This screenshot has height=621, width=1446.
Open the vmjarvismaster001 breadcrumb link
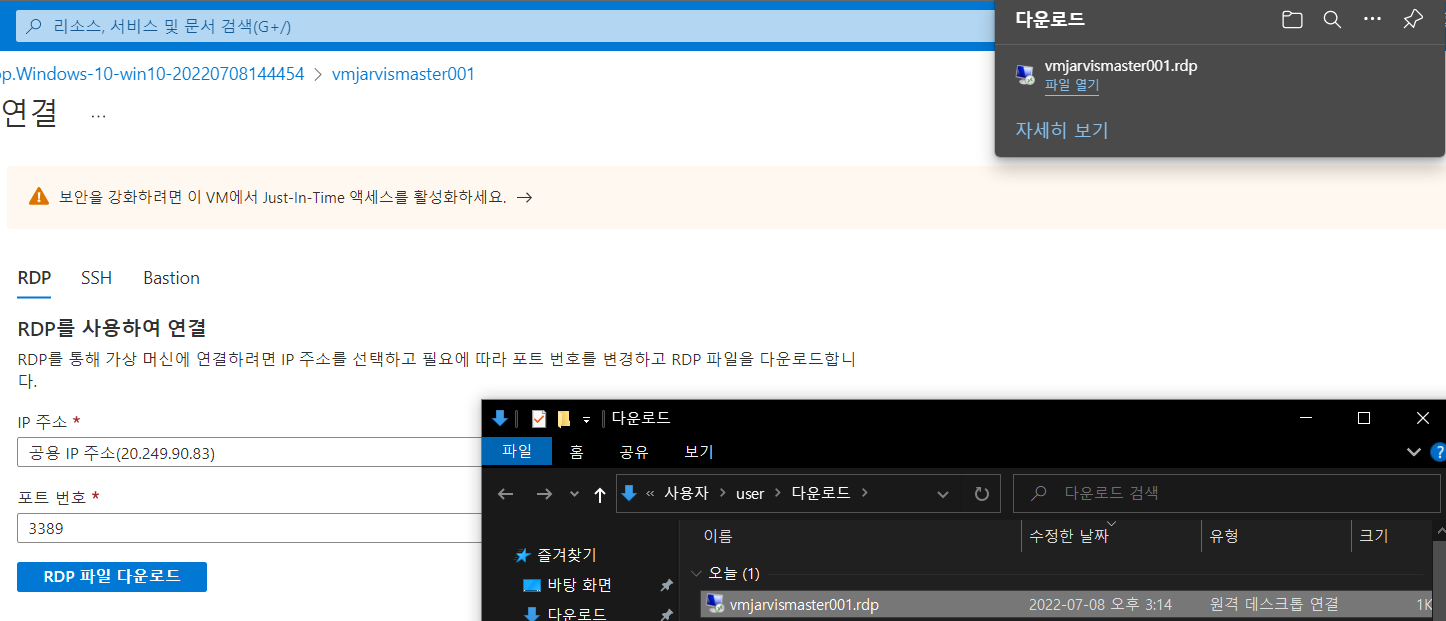click(x=403, y=74)
